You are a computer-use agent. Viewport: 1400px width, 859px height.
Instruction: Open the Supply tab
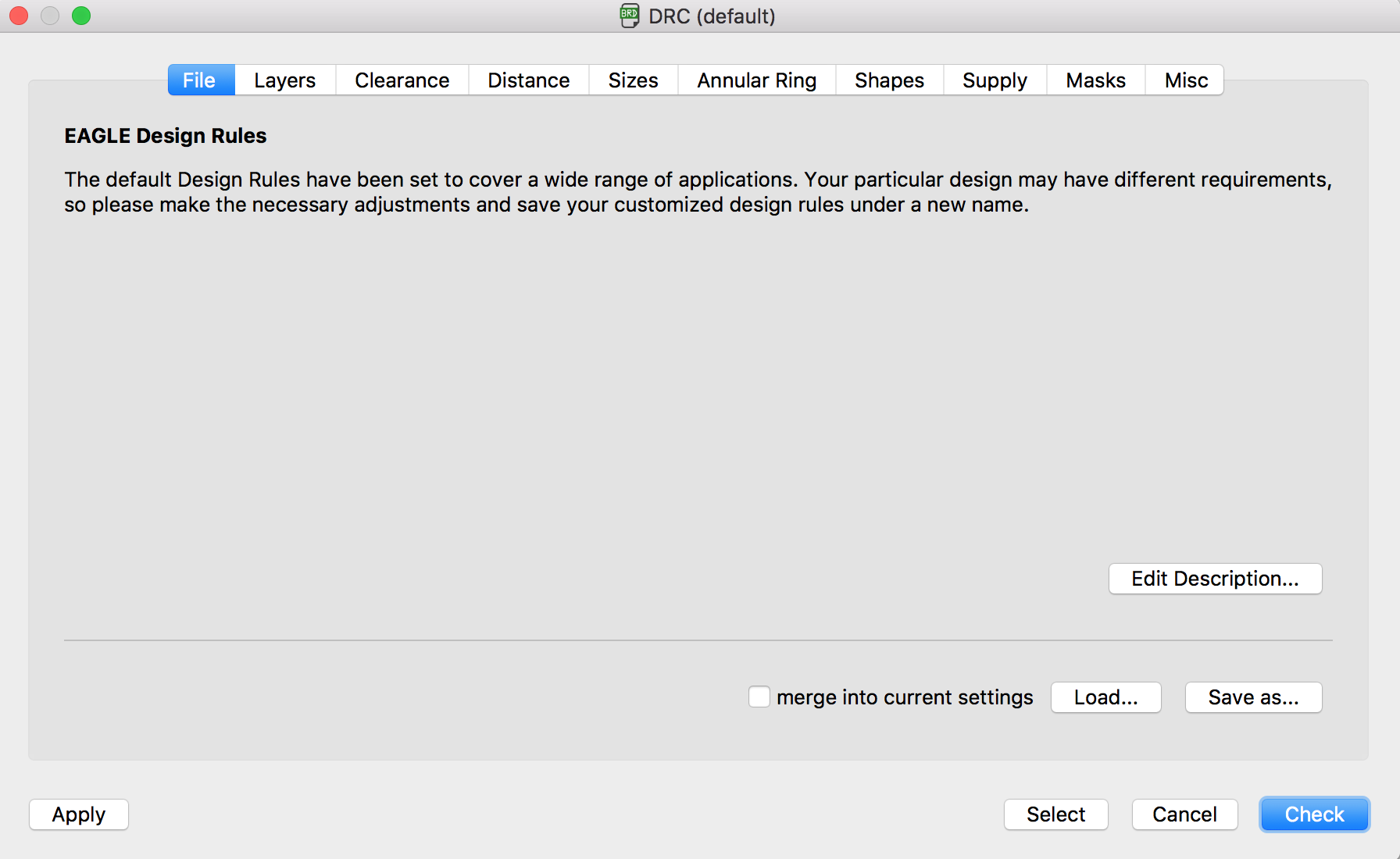click(x=995, y=80)
